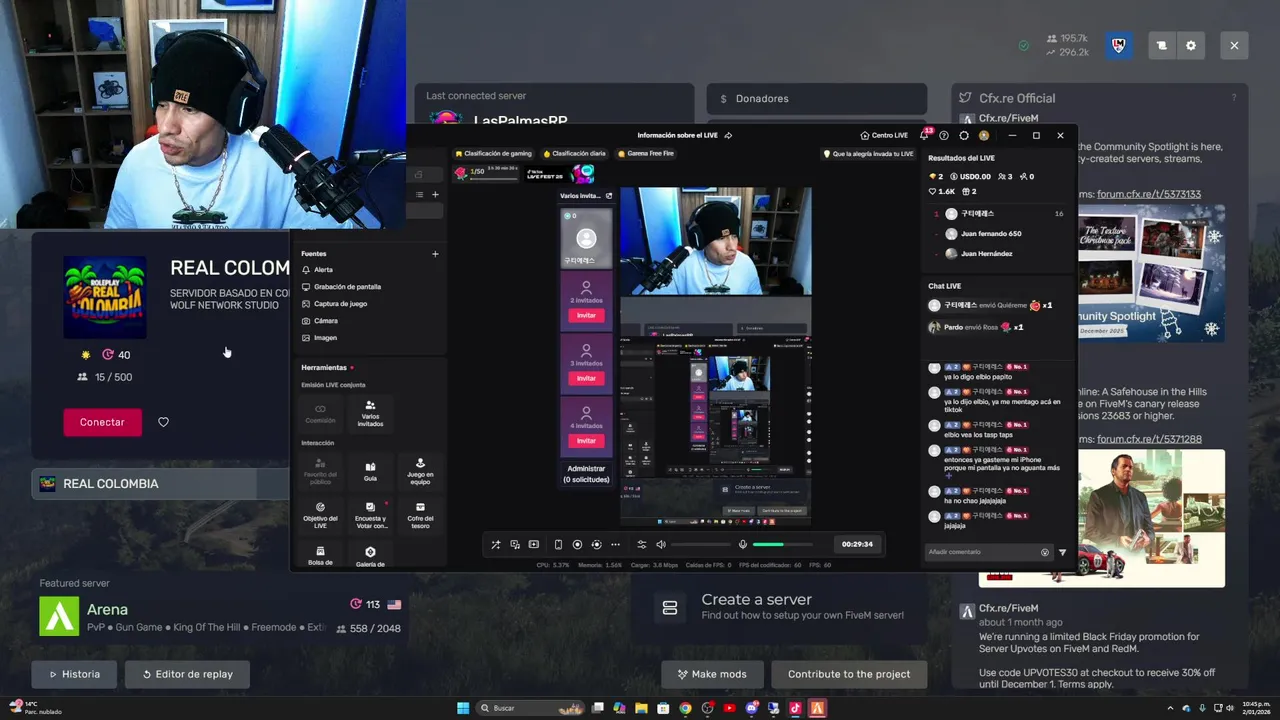Viewport: 1280px width, 720px height.
Task: Open the Varios invitados tool
Action: [x=370, y=413]
